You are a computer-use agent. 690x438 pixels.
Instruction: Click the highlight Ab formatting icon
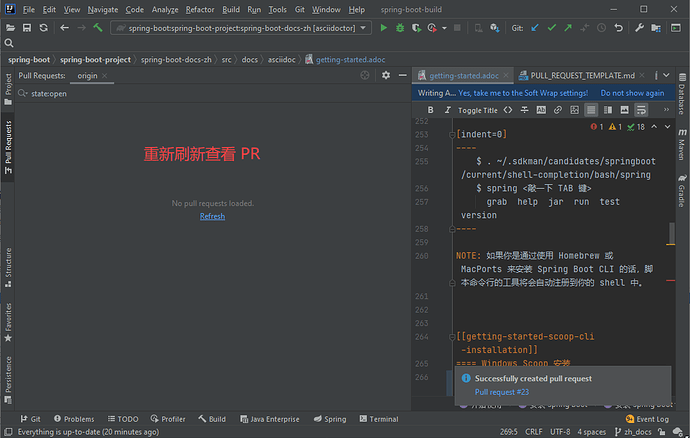(541, 110)
